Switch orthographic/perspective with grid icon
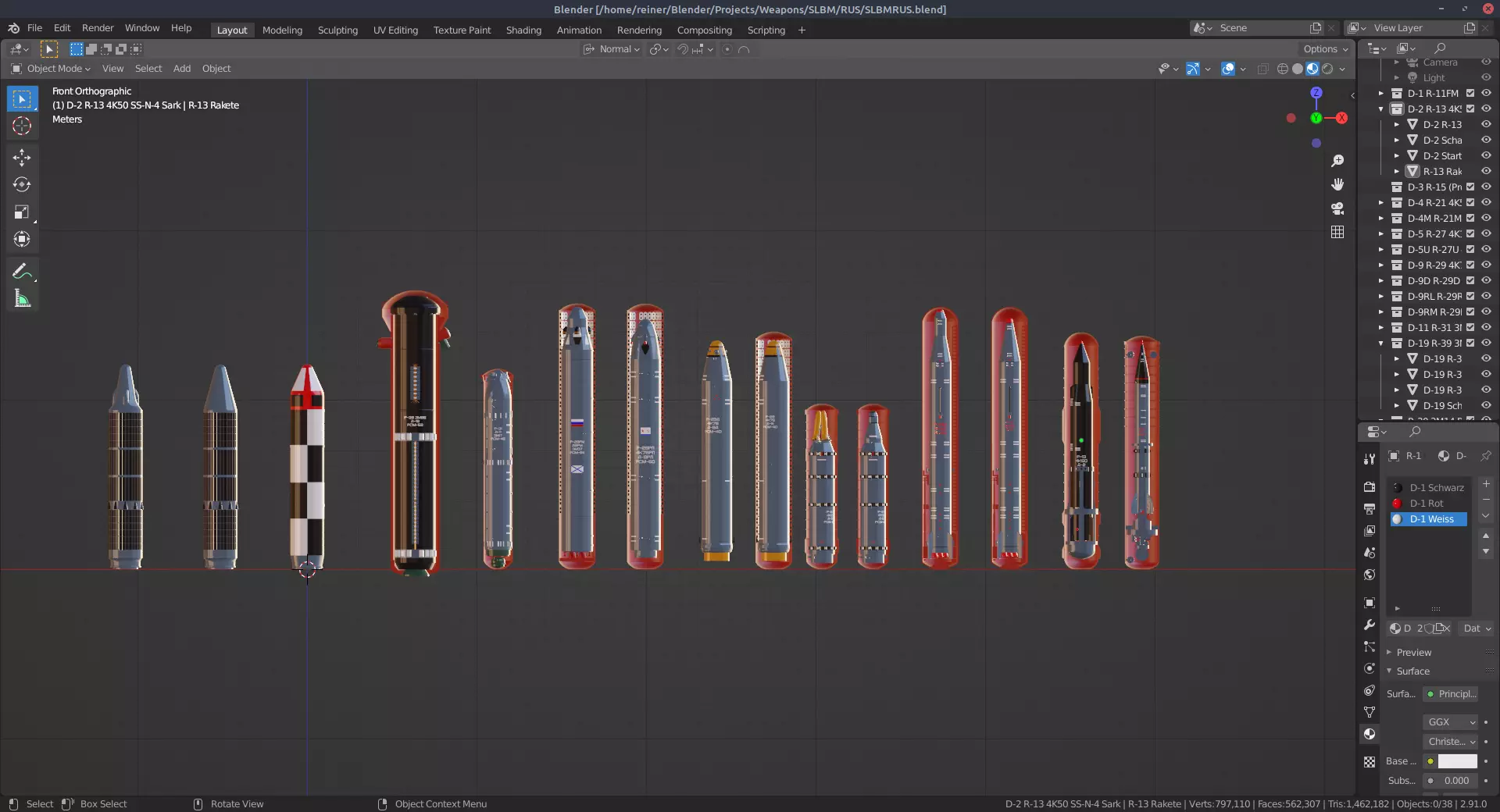The image size is (1500, 812). (x=1337, y=232)
